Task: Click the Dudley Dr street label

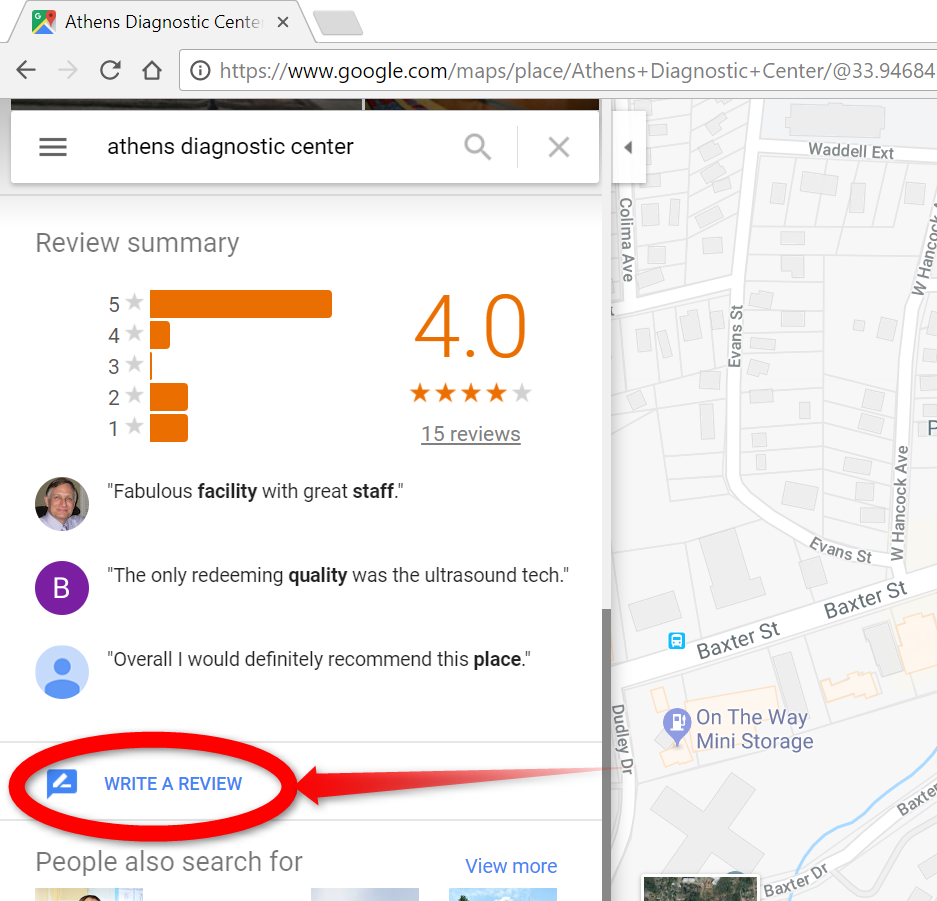Action: pos(623,739)
